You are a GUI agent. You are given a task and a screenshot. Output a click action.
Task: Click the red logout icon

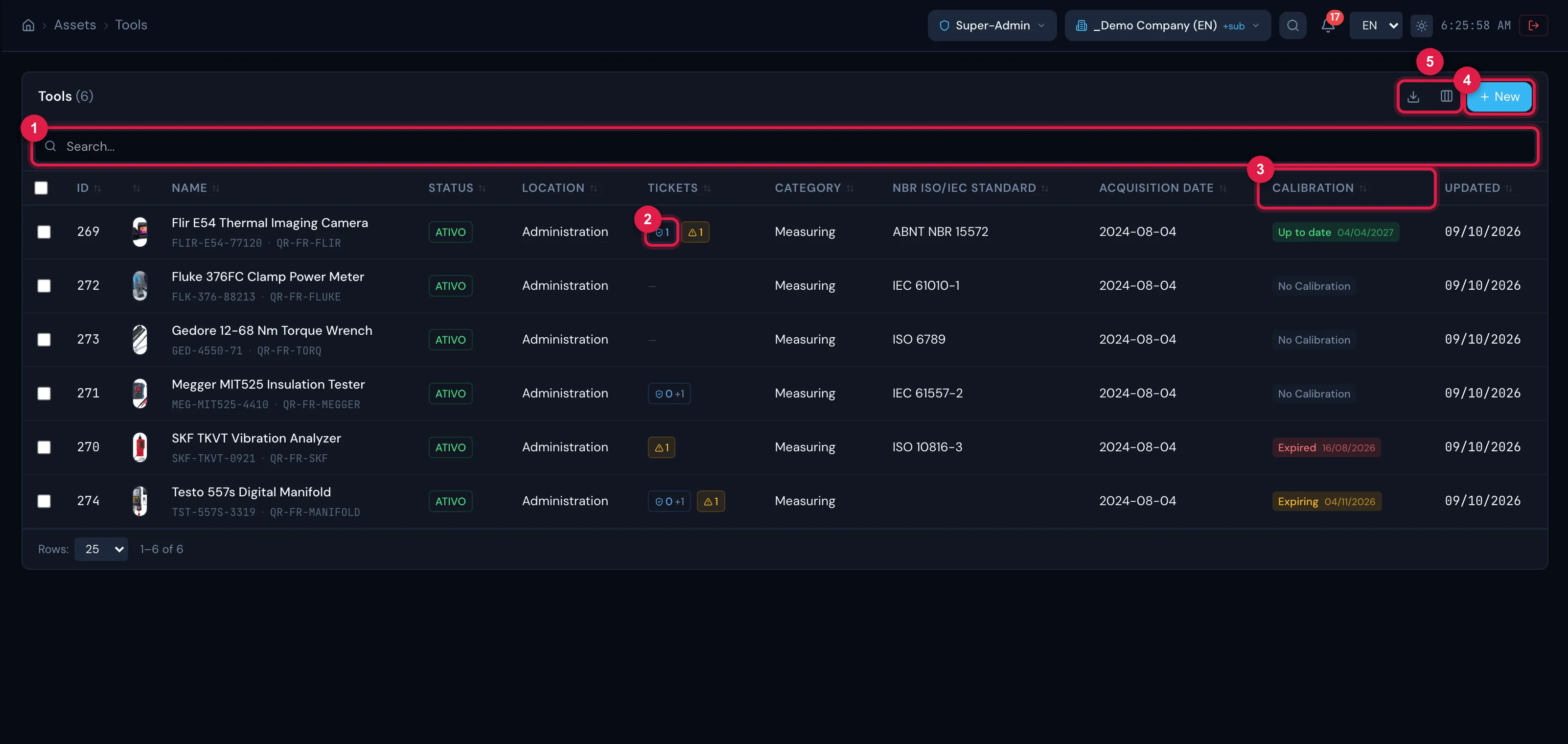(1533, 25)
